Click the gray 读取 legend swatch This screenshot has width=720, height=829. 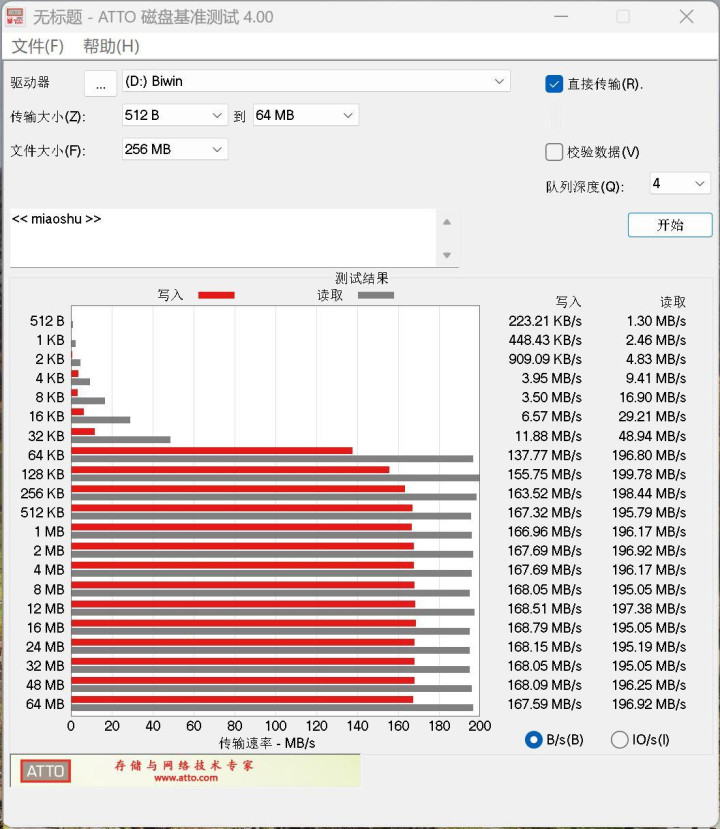pos(376,295)
